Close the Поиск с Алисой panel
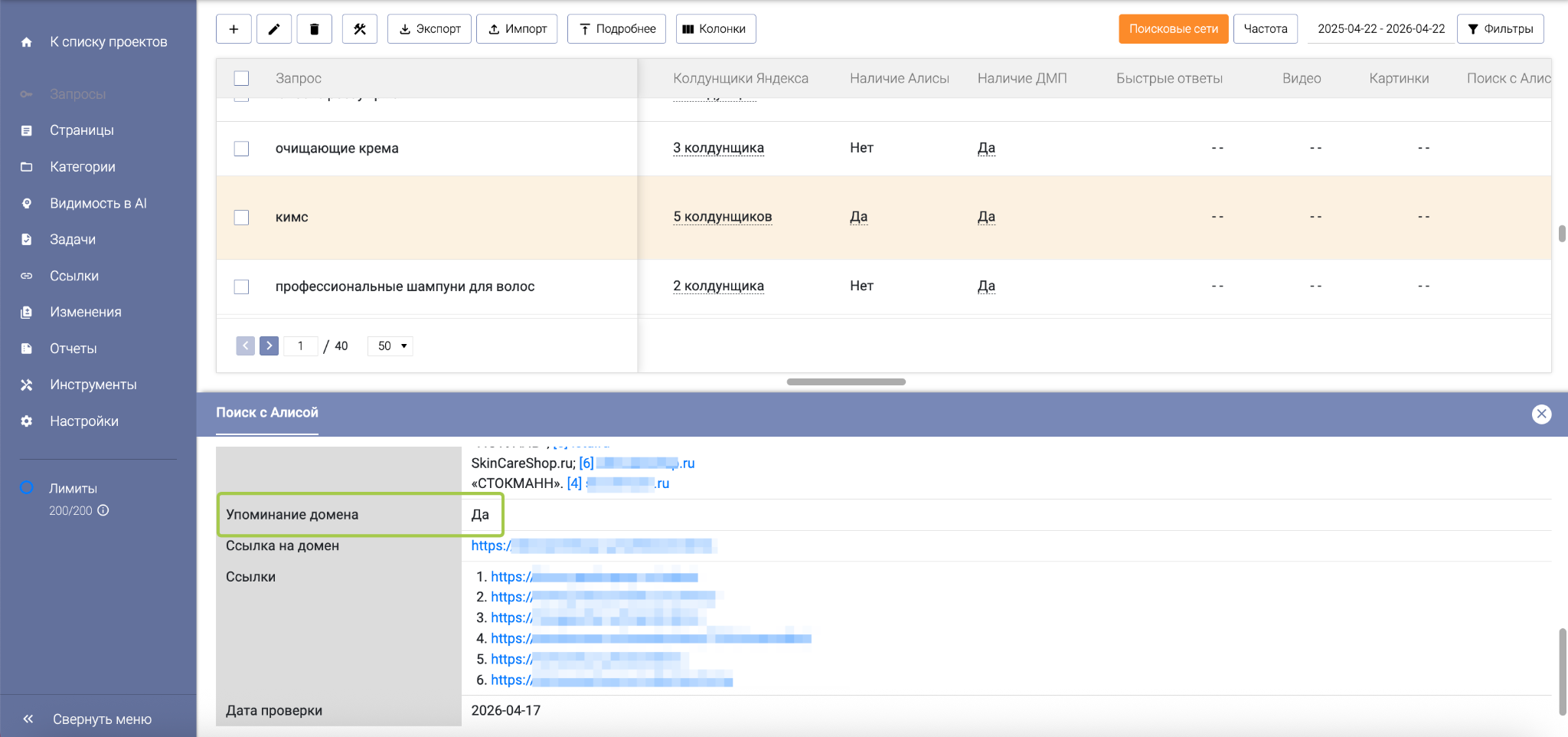 pyautogui.click(x=1541, y=414)
